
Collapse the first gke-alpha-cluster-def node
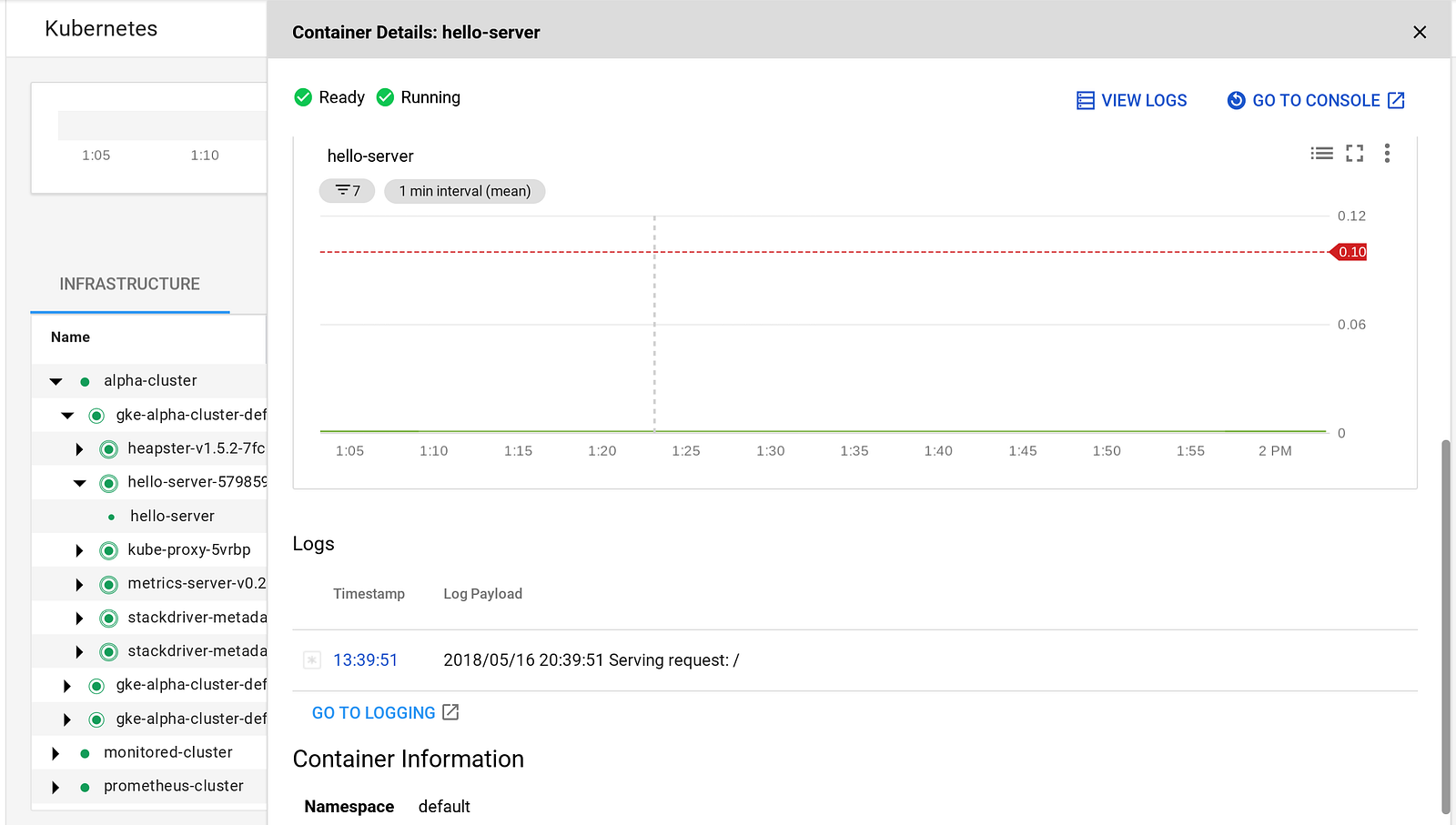point(67,416)
